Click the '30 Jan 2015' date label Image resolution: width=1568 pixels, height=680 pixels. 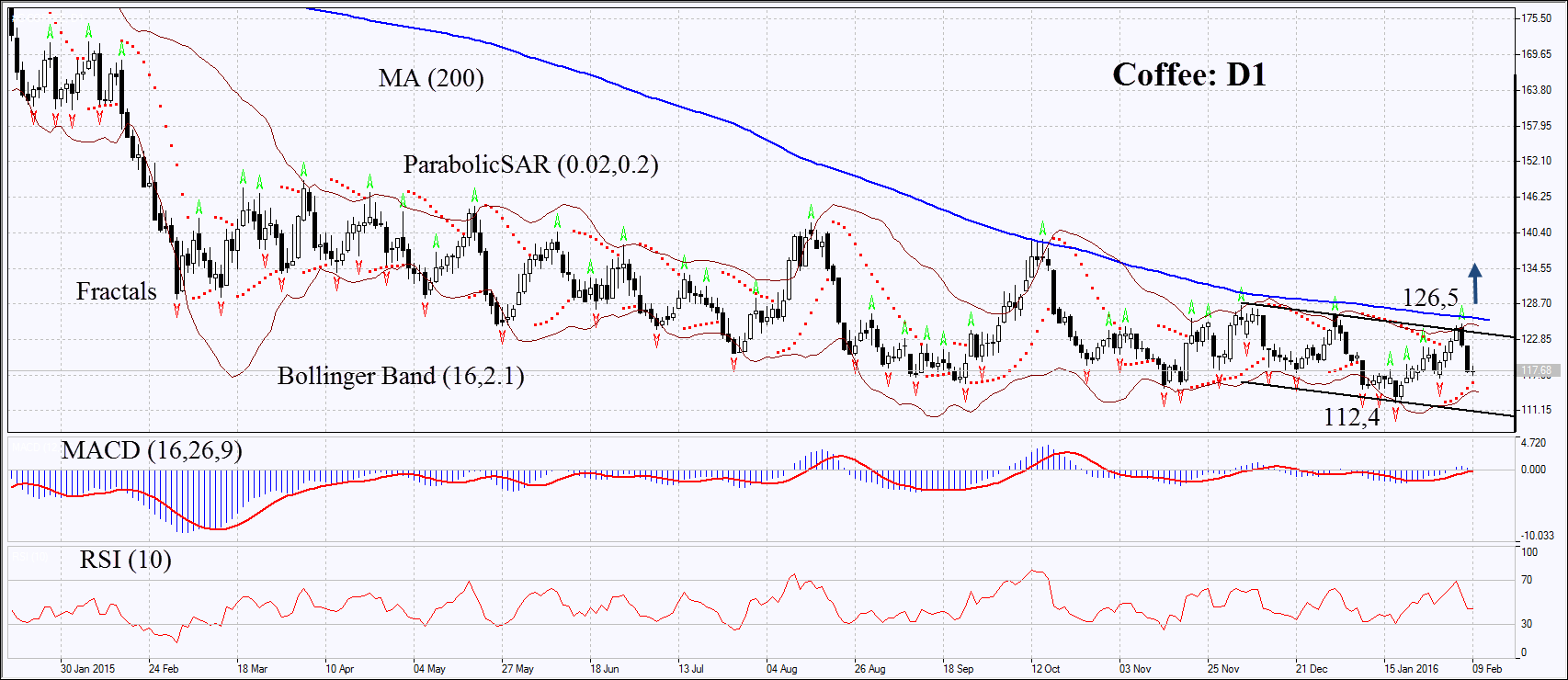(x=88, y=669)
